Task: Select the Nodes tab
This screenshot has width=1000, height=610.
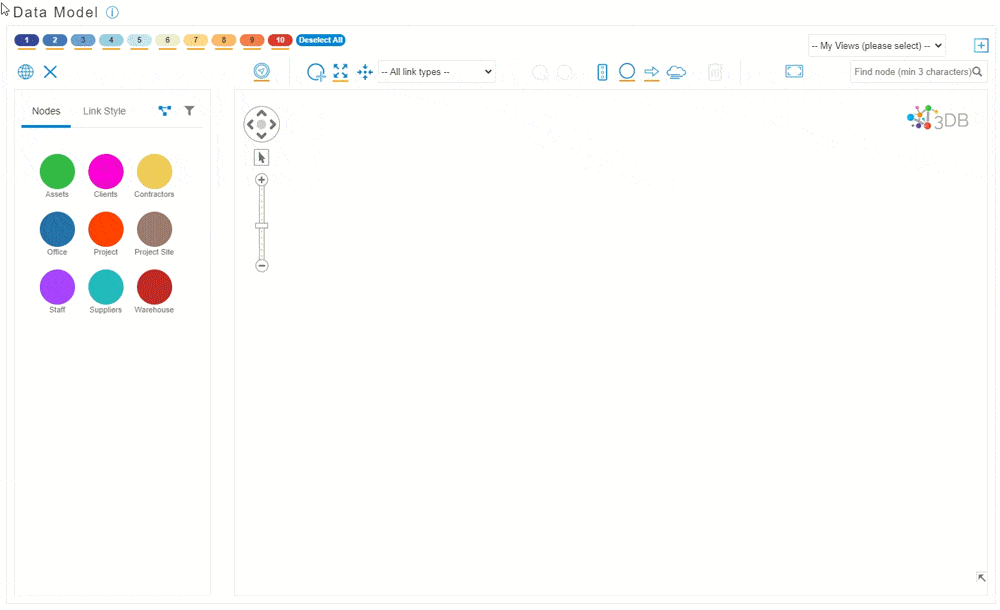Action: click(45, 111)
